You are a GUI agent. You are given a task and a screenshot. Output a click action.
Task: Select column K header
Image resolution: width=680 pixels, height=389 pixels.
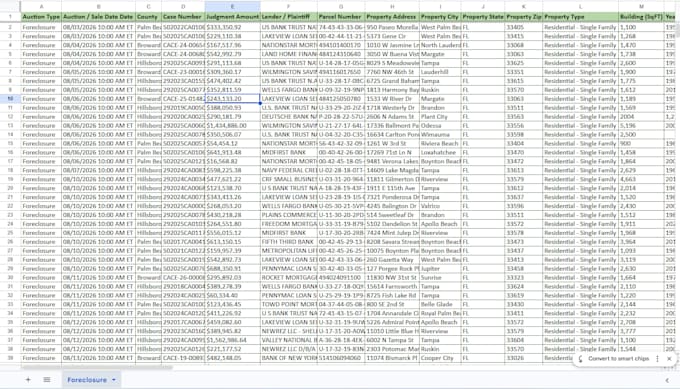523,6
